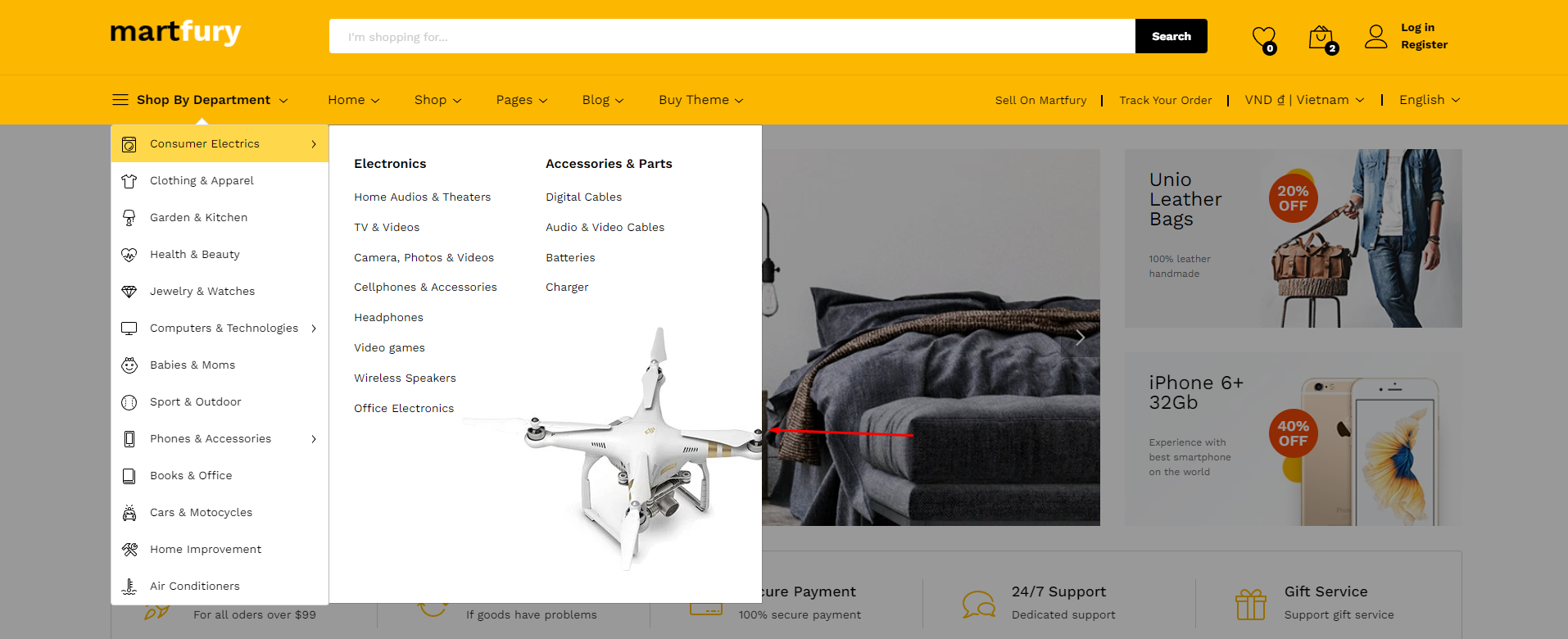
Task: Open the Buy Theme menu
Action: (701, 100)
